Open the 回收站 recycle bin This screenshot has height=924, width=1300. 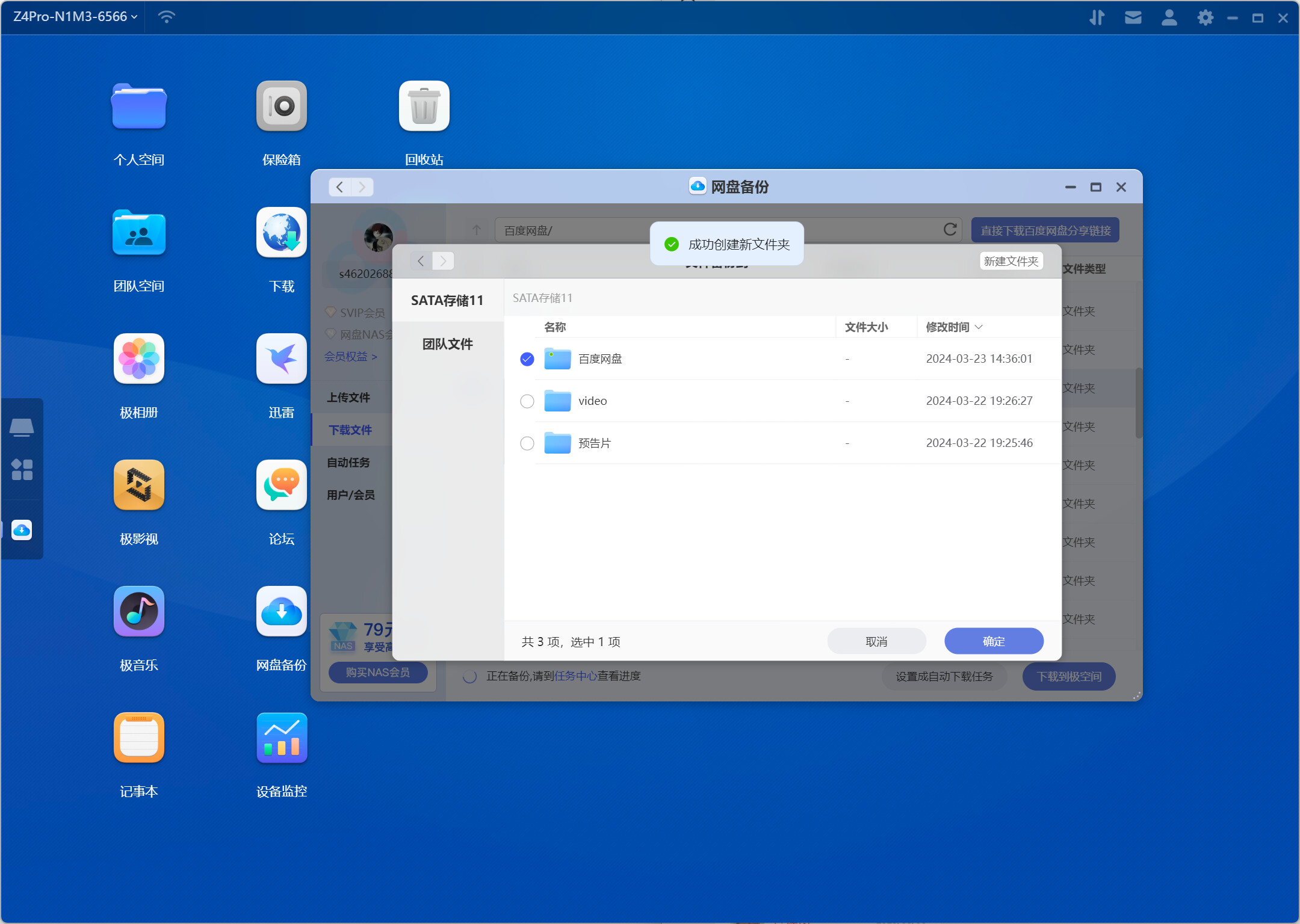[424, 106]
